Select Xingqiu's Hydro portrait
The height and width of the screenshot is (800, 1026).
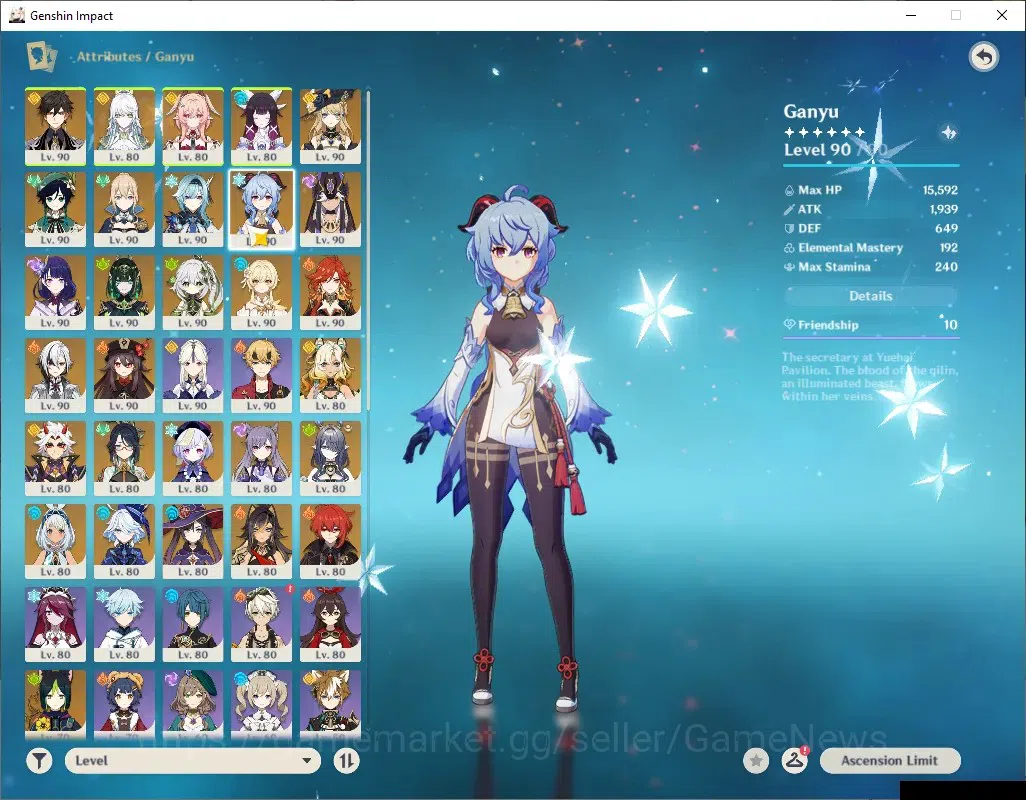[x=193, y=625]
